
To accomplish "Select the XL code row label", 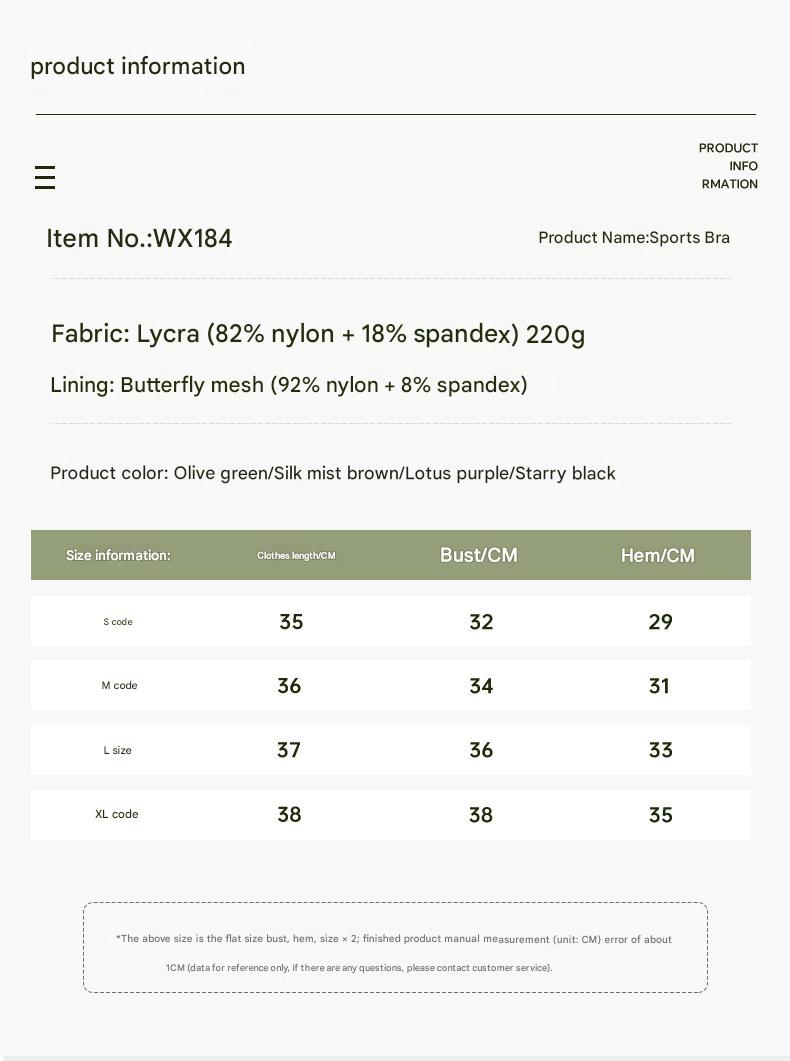I will 117,814.
